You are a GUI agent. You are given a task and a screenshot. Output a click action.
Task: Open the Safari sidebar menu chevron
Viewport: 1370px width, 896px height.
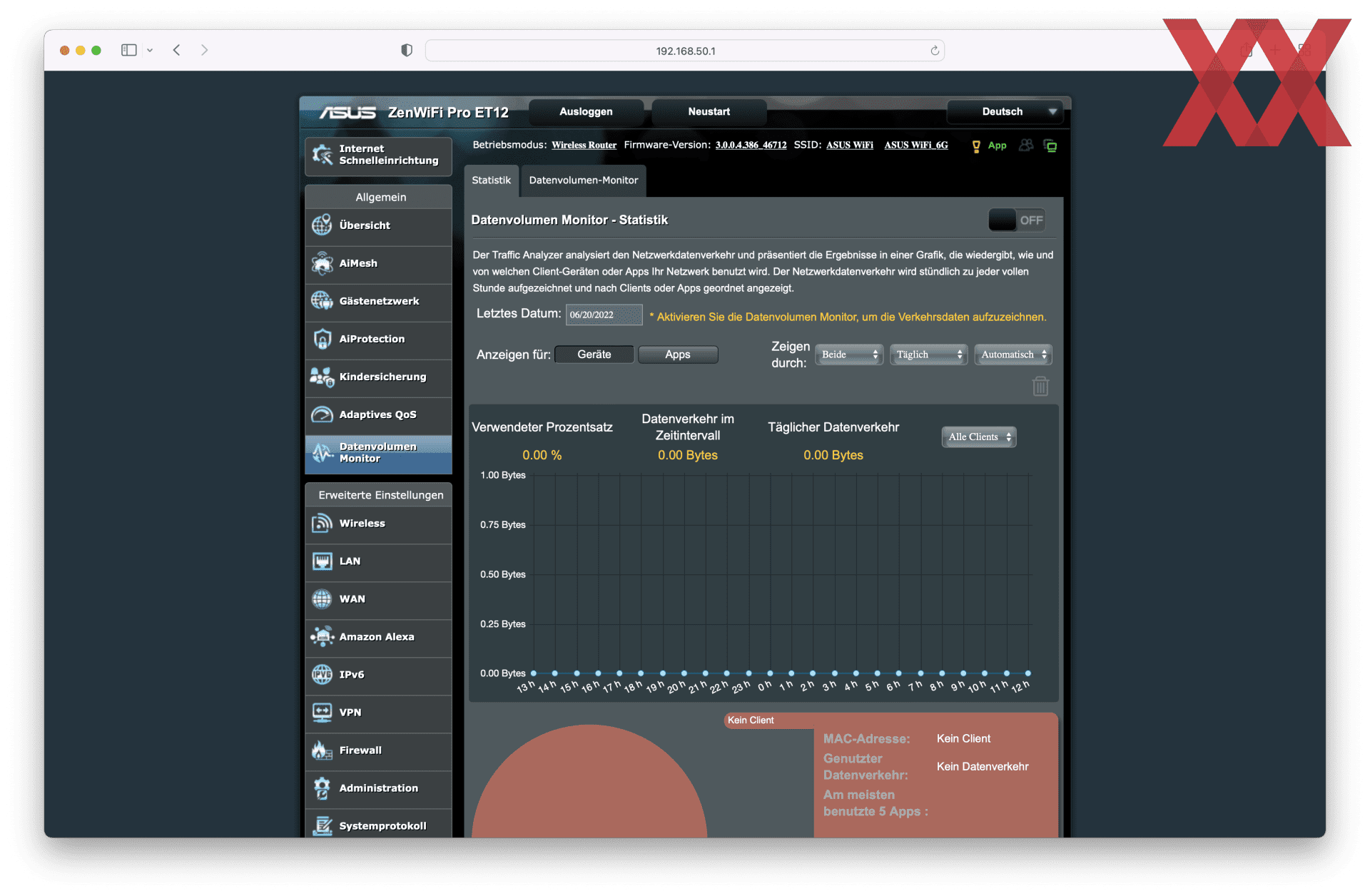point(150,51)
